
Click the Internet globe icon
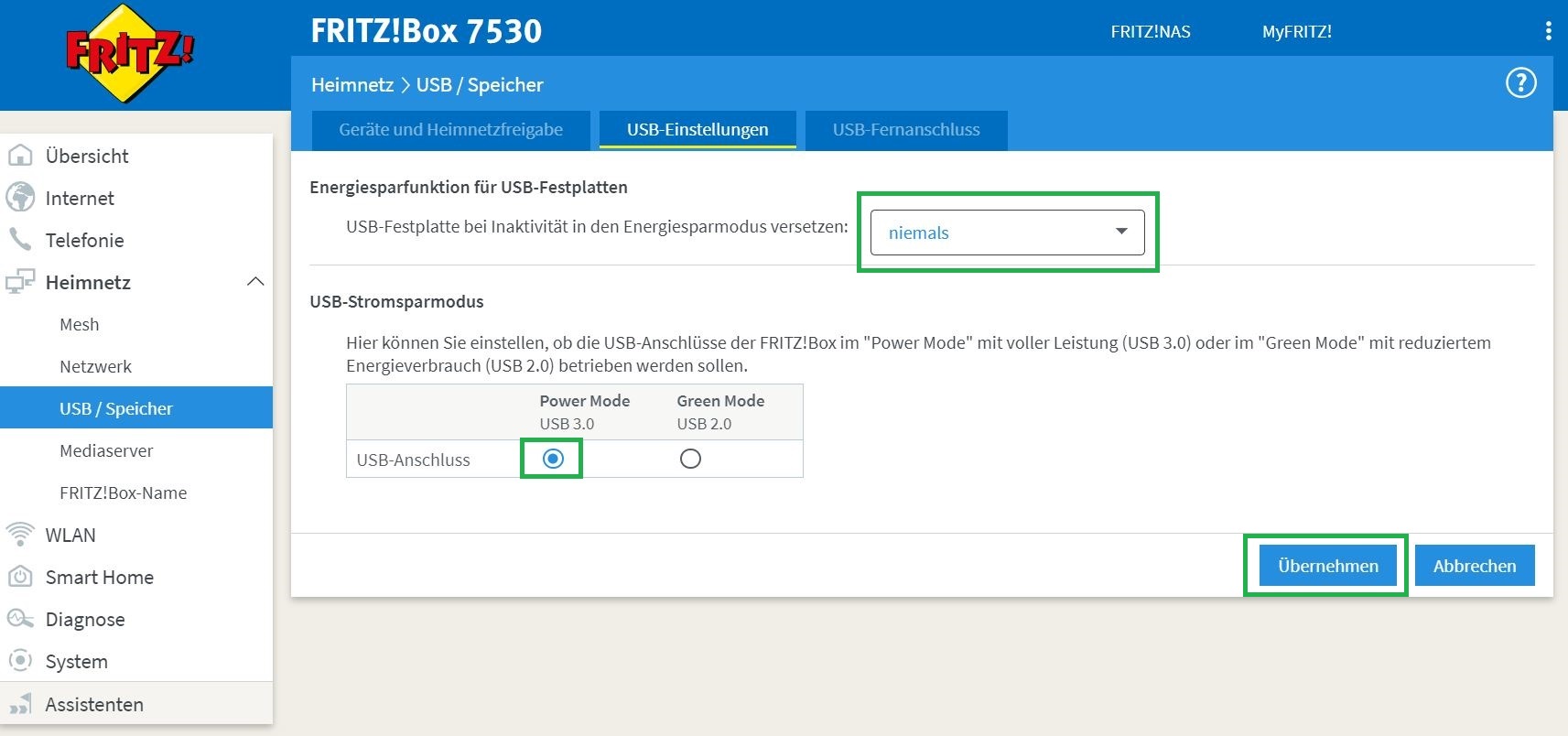pos(19,198)
